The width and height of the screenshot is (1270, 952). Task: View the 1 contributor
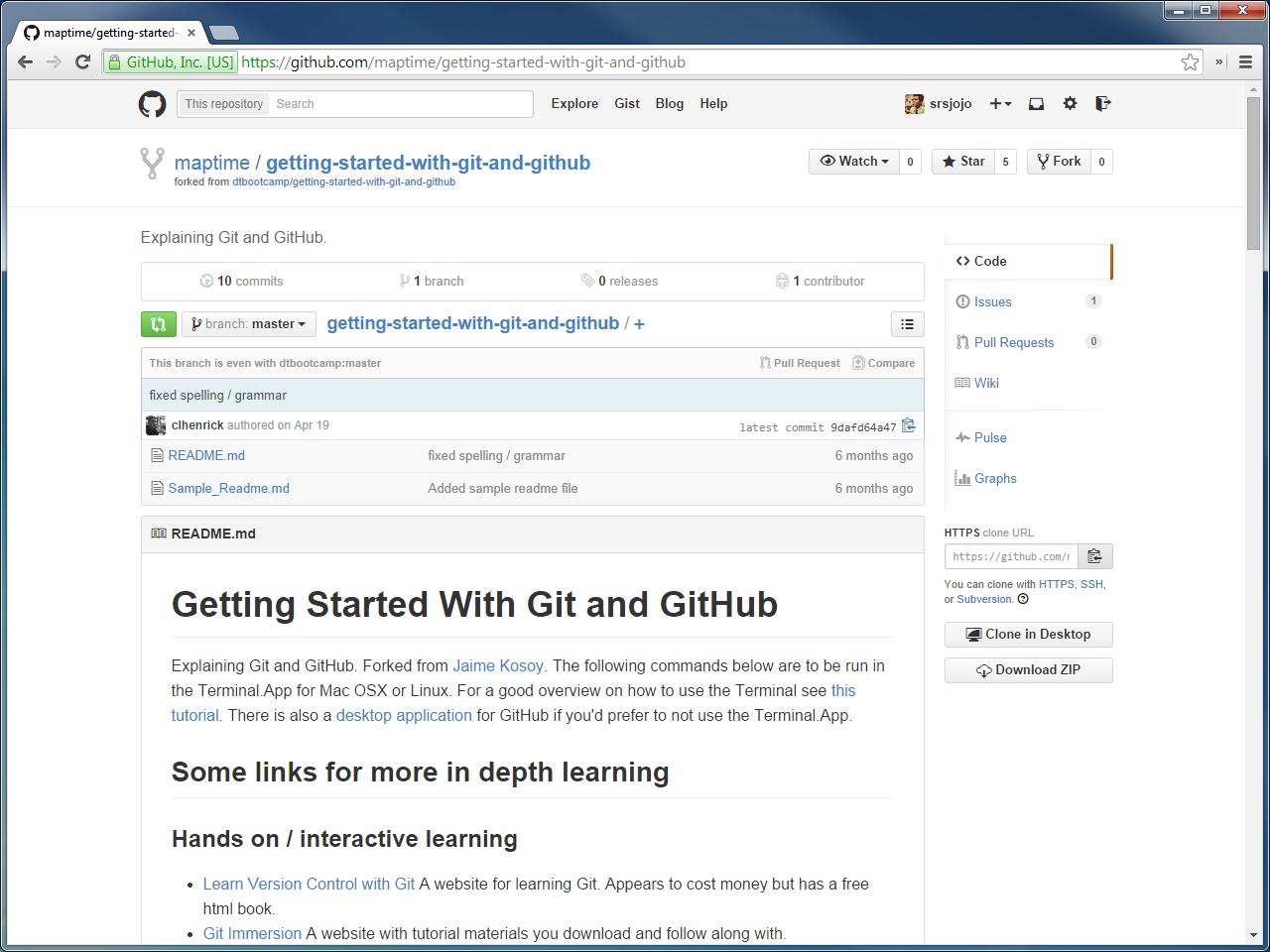pos(820,281)
